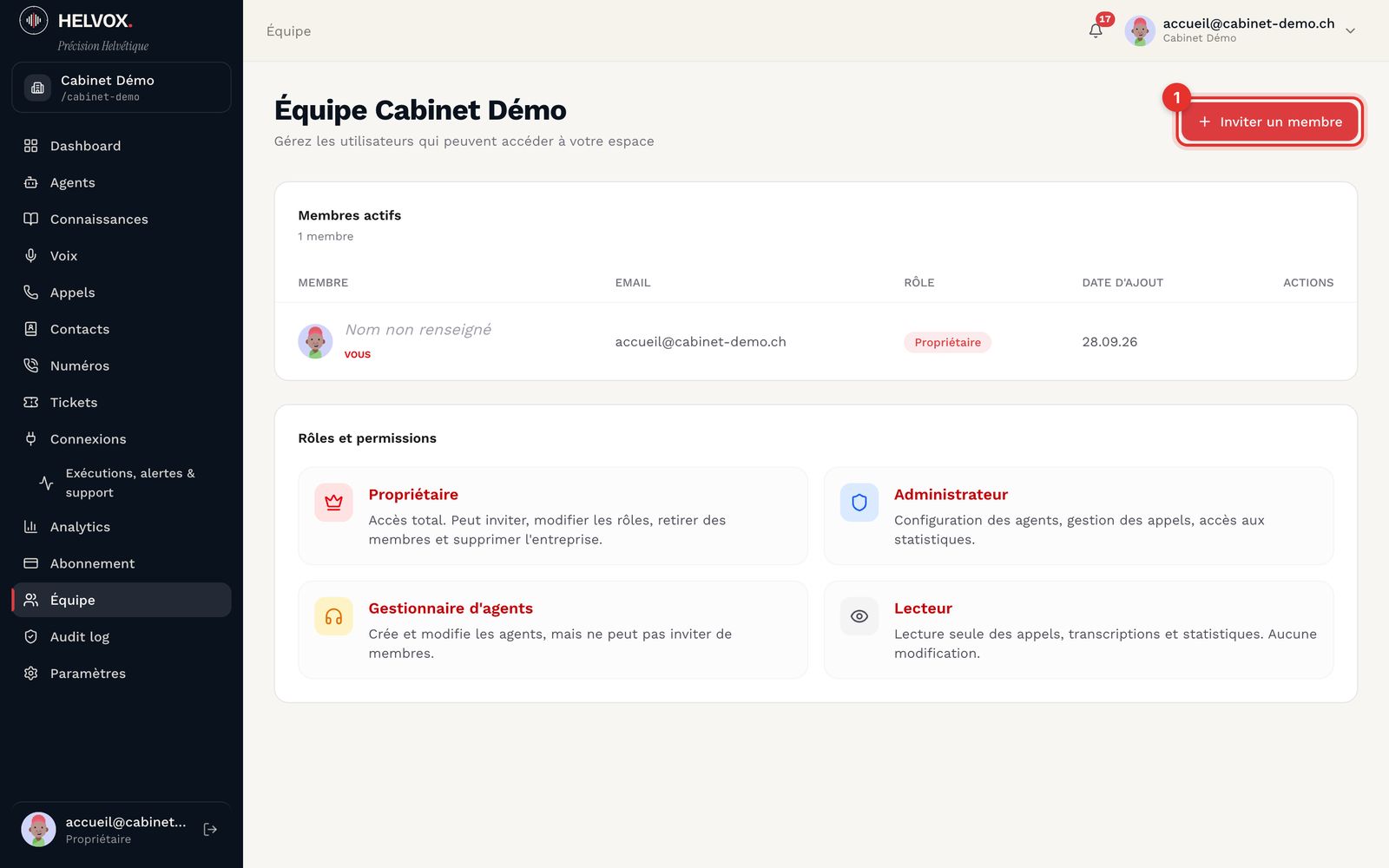Screen dimensions: 1389x868
Task: Click the Gestionnaire d'agents headphones icon
Action: point(333,616)
